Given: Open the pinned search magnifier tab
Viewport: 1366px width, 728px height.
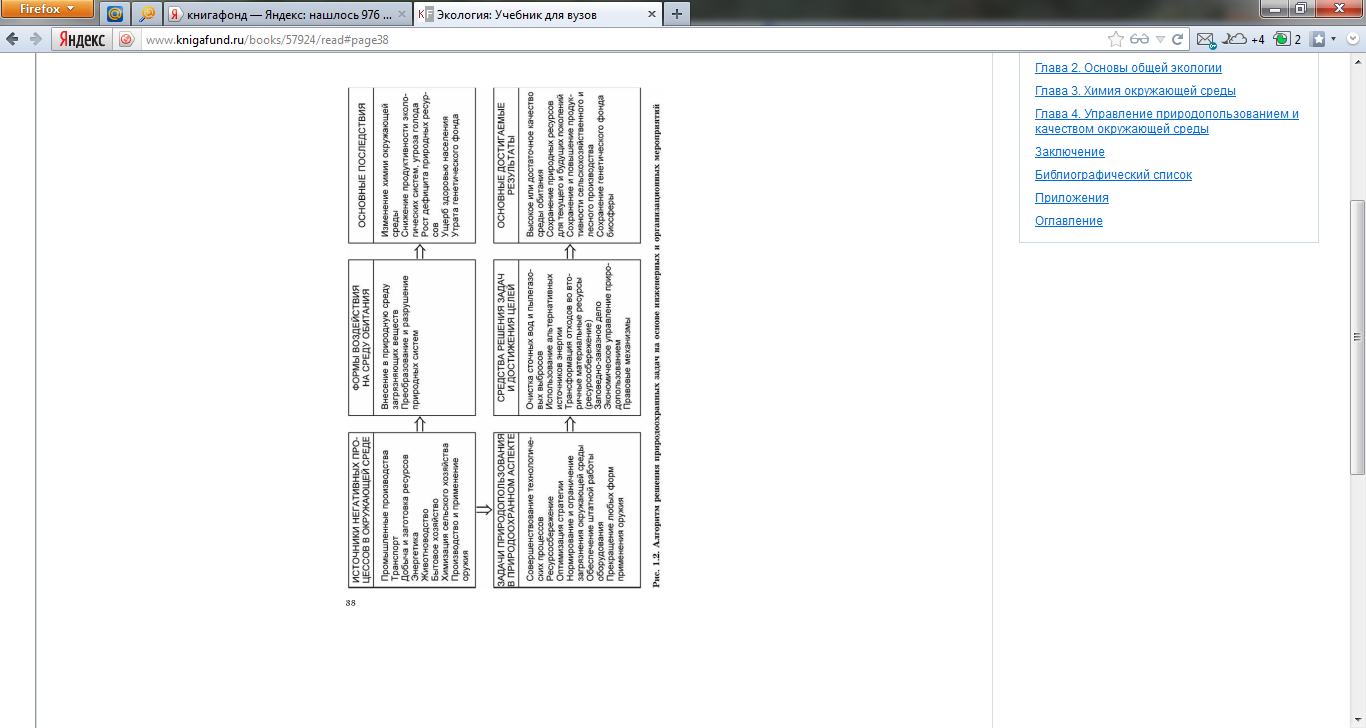Looking at the screenshot, I should click(x=146, y=14).
